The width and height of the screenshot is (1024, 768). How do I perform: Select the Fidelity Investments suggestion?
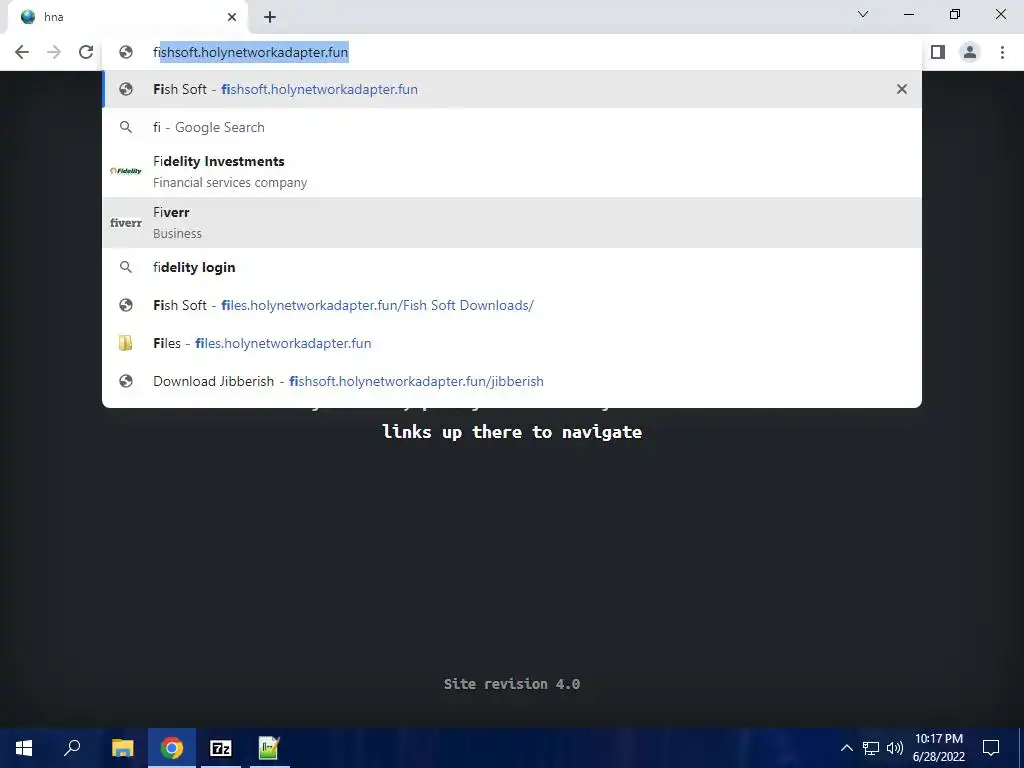coord(512,171)
